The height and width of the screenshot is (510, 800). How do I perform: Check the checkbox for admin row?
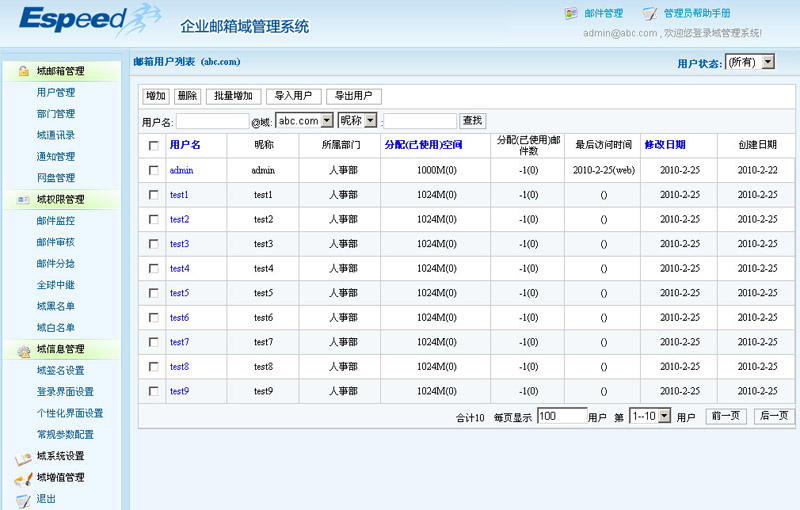tap(153, 171)
